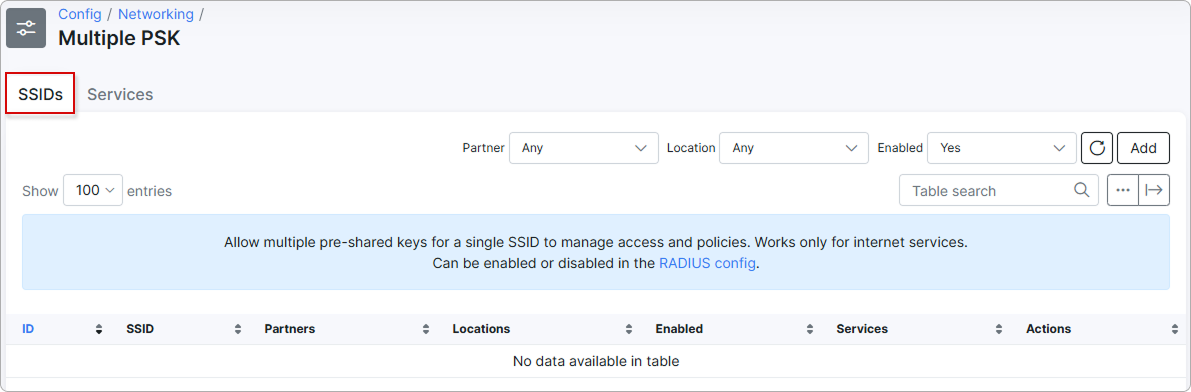The width and height of the screenshot is (1191, 392).
Task: Sort by the Locations column arrows
Action: coord(629,330)
